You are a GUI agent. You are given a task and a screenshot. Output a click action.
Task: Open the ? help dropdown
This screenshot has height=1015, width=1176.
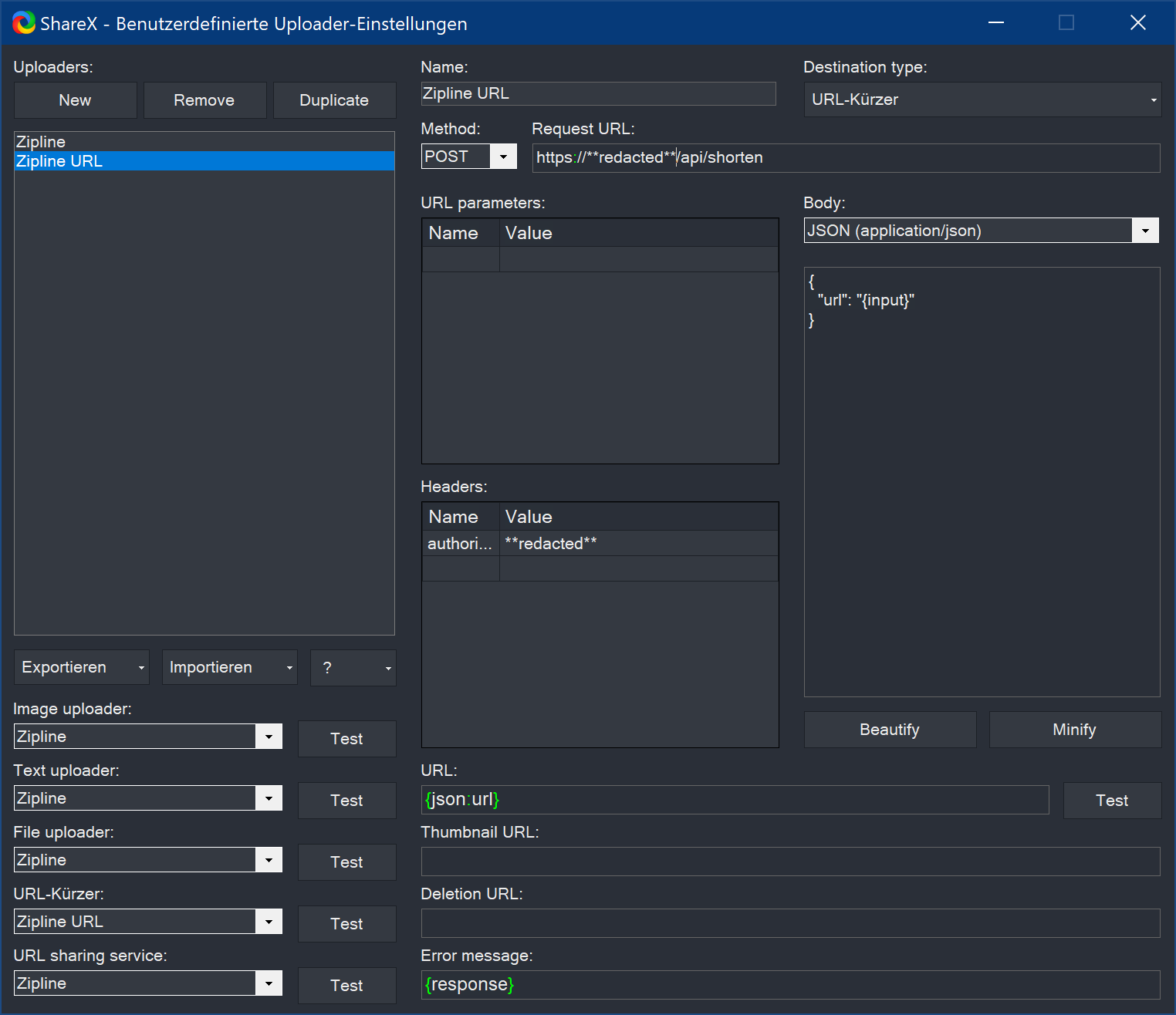tap(389, 667)
